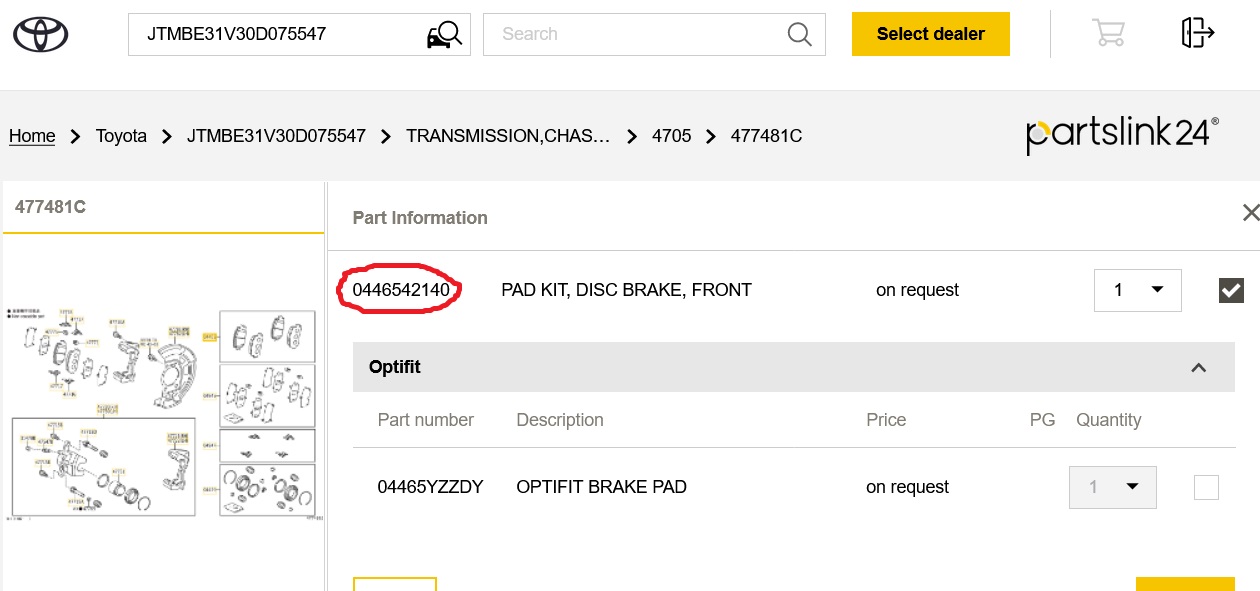Screen dimensions: 1260x591
Task: Click the magnifier in the Search field
Action: click(798, 34)
